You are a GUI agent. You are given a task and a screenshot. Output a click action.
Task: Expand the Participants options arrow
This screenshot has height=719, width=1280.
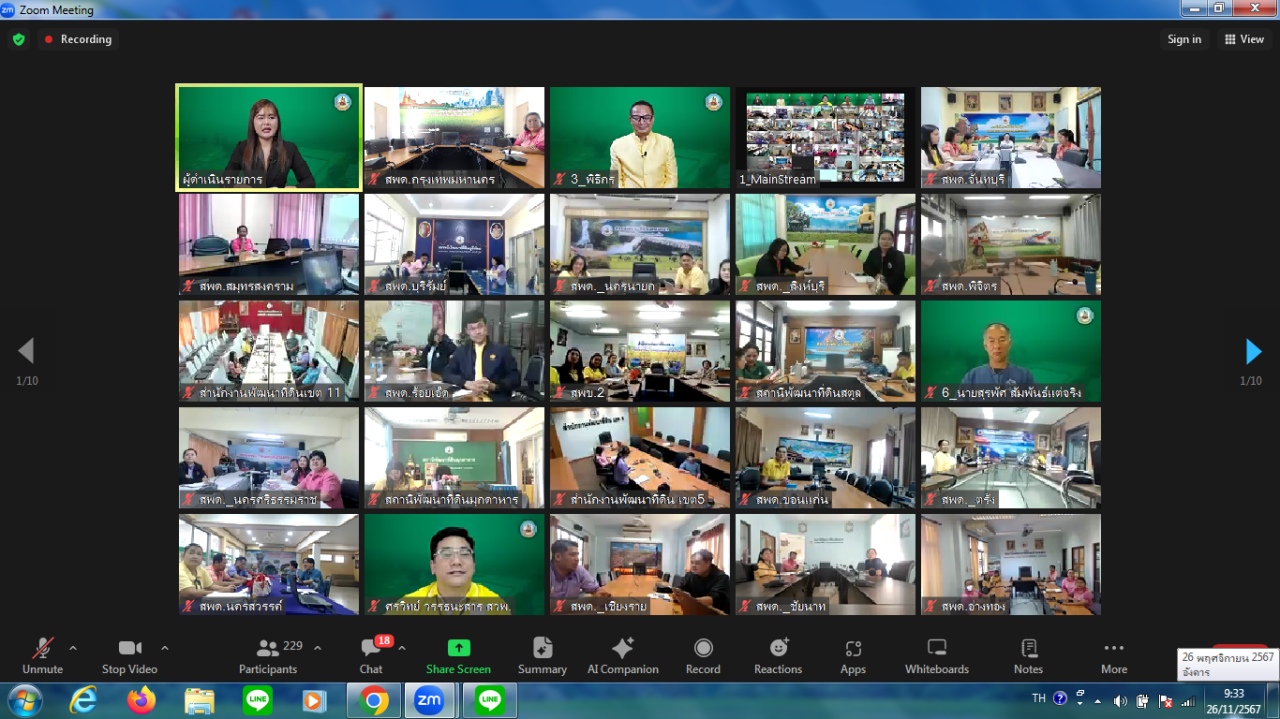click(318, 648)
